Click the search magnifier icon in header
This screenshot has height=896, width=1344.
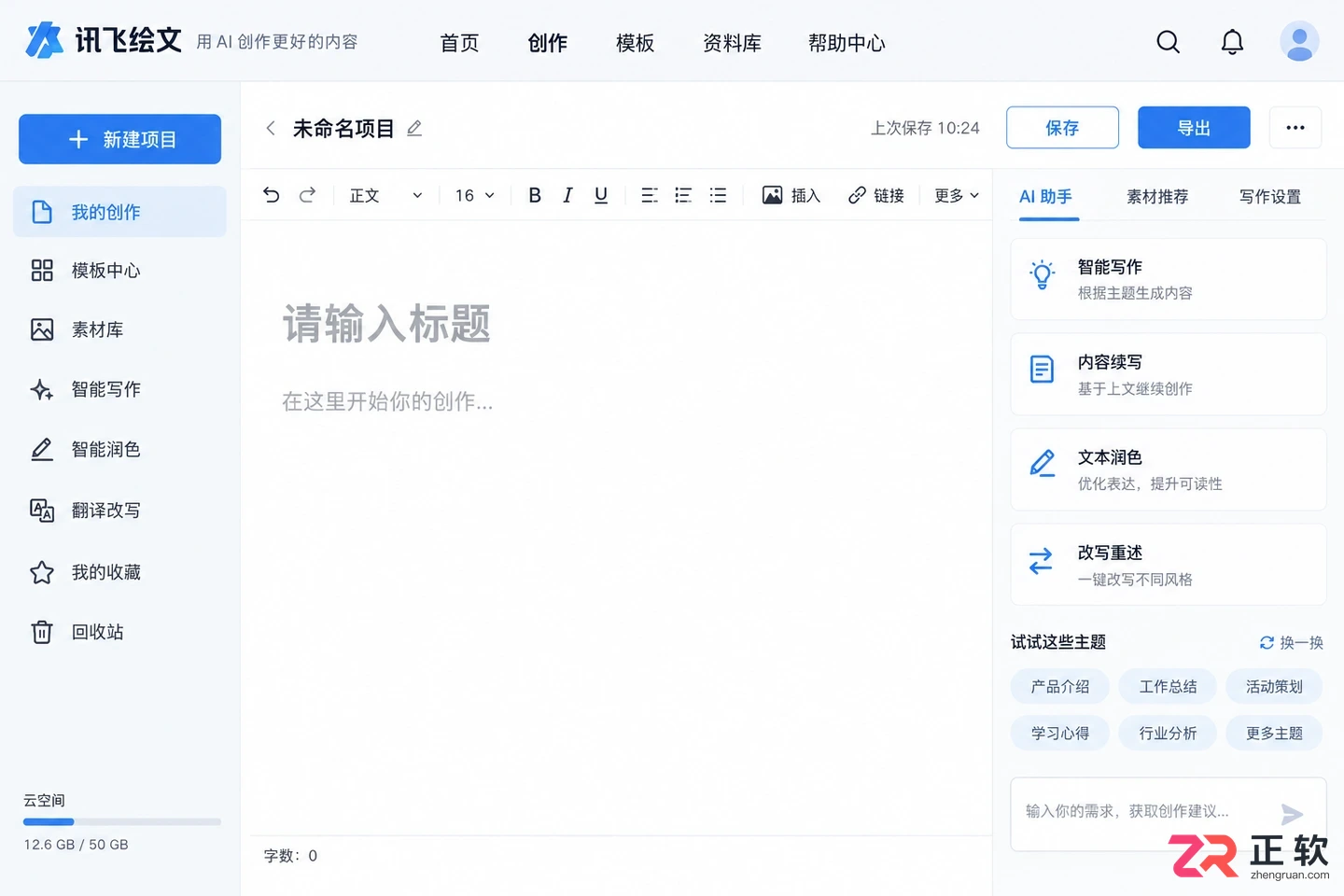1168,42
